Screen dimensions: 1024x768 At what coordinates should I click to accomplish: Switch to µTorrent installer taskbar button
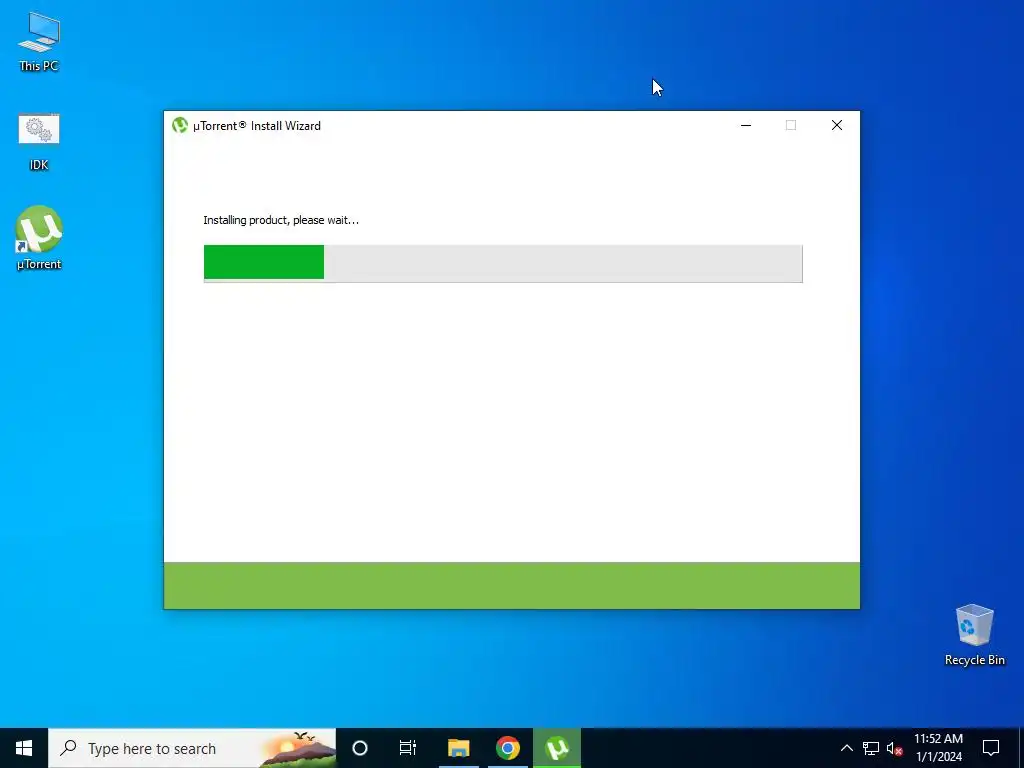[557, 748]
